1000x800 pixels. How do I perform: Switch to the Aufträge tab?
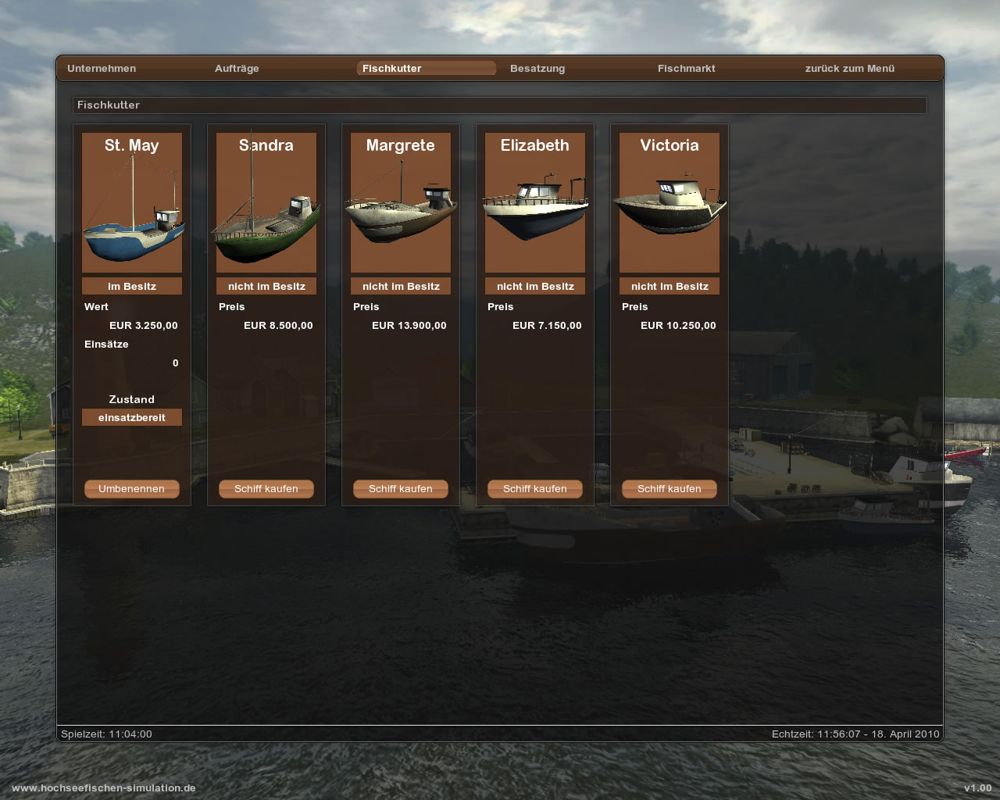(237, 68)
